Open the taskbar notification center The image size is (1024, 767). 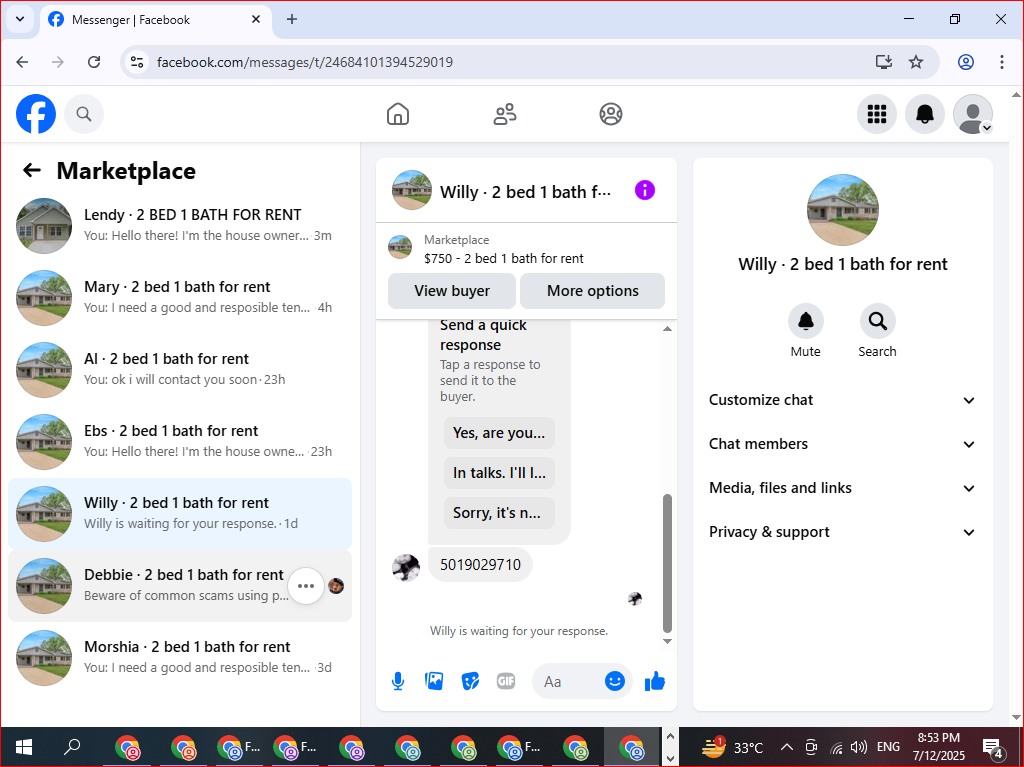pos(993,747)
